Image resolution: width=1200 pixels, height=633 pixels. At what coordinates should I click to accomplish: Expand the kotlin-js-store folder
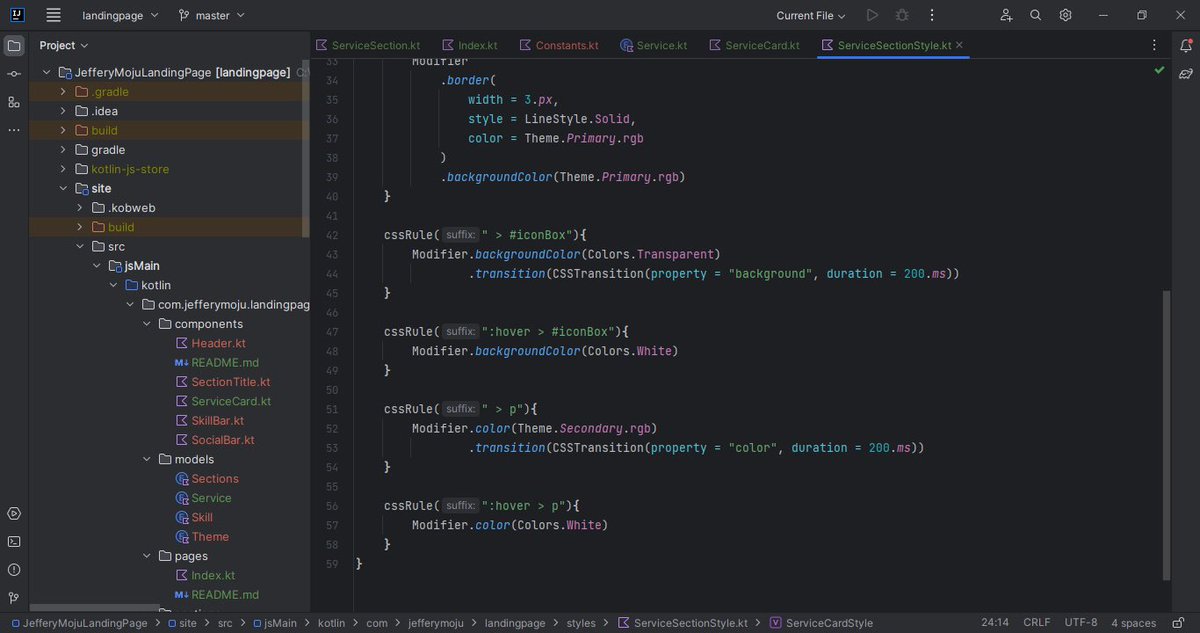click(x=64, y=169)
